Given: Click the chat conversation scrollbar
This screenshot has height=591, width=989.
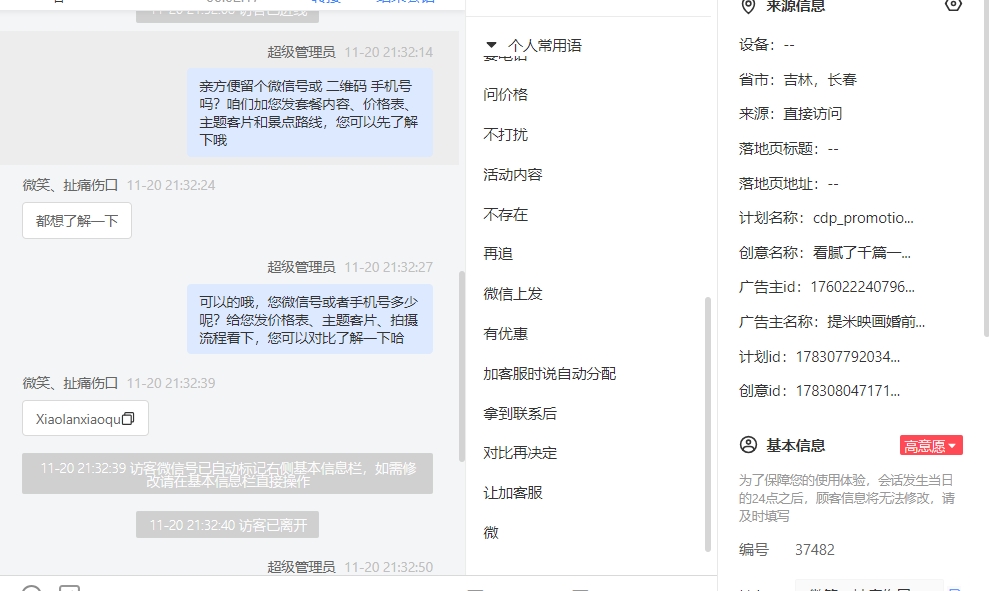Looking at the screenshot, I should [x=462, y=366].
